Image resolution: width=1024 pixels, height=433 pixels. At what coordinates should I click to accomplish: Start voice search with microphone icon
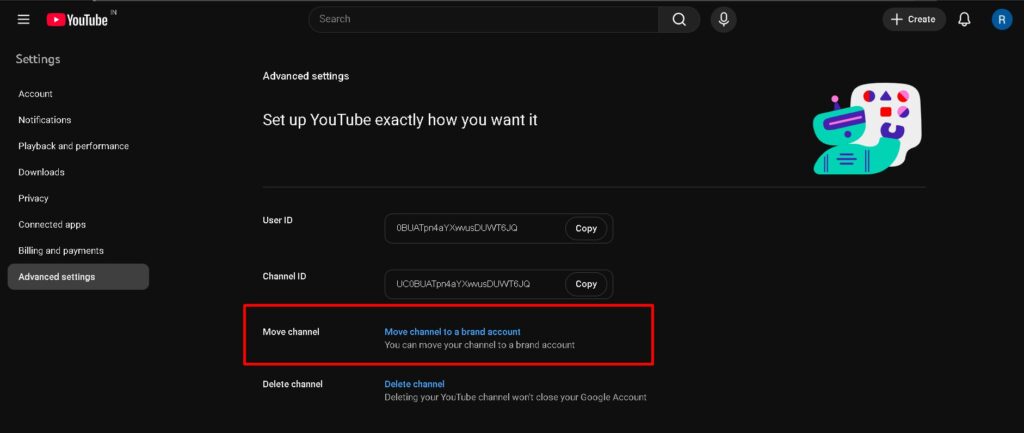point(724,20)
